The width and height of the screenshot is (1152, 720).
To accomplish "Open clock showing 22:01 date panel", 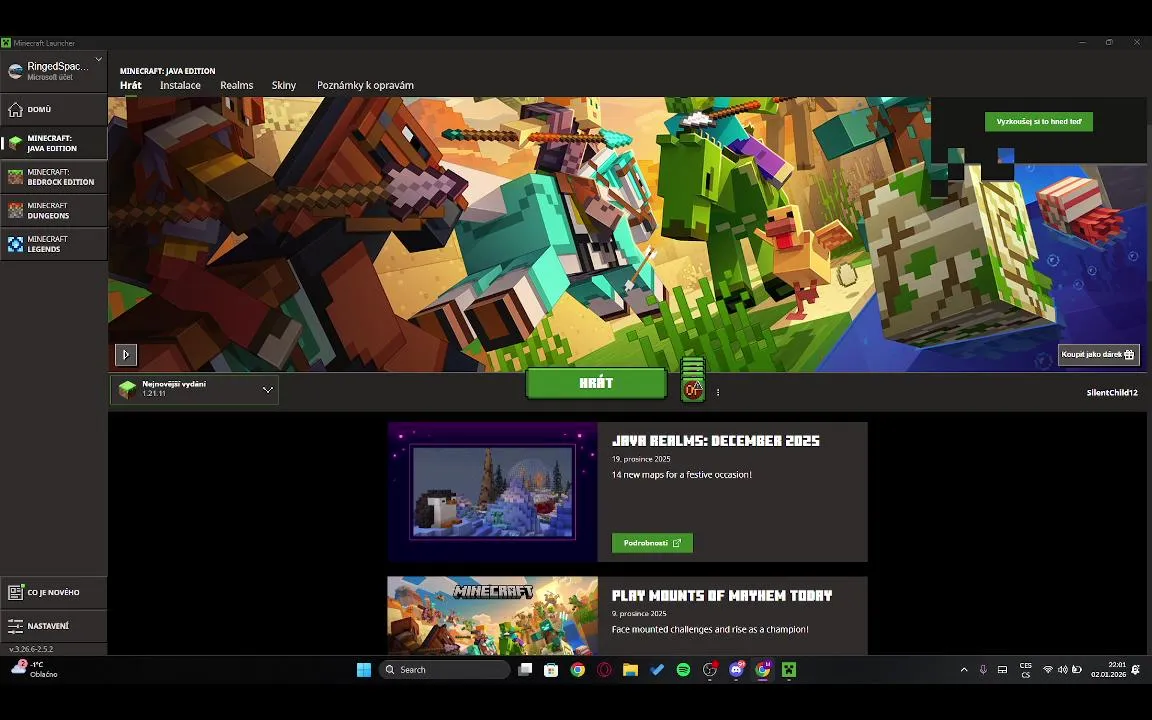I will click(x=1108, y=669).
